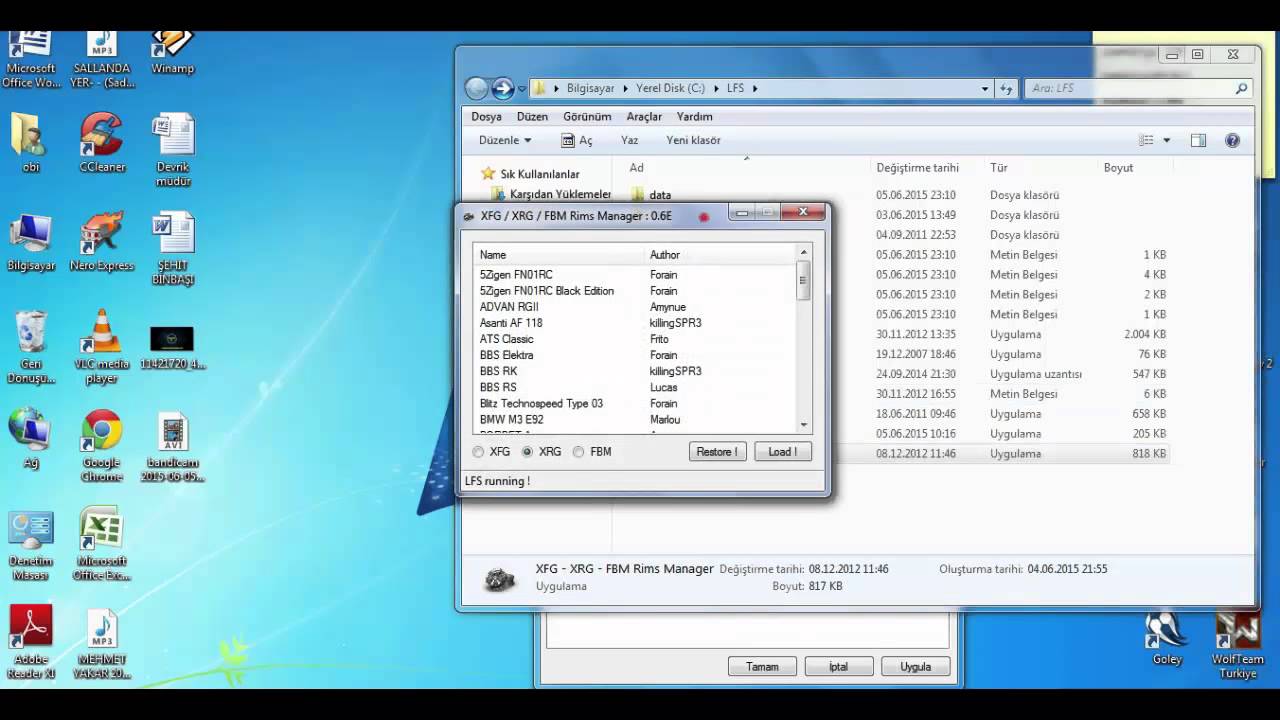Launch Nero Express from the desktop

[102, 242]
